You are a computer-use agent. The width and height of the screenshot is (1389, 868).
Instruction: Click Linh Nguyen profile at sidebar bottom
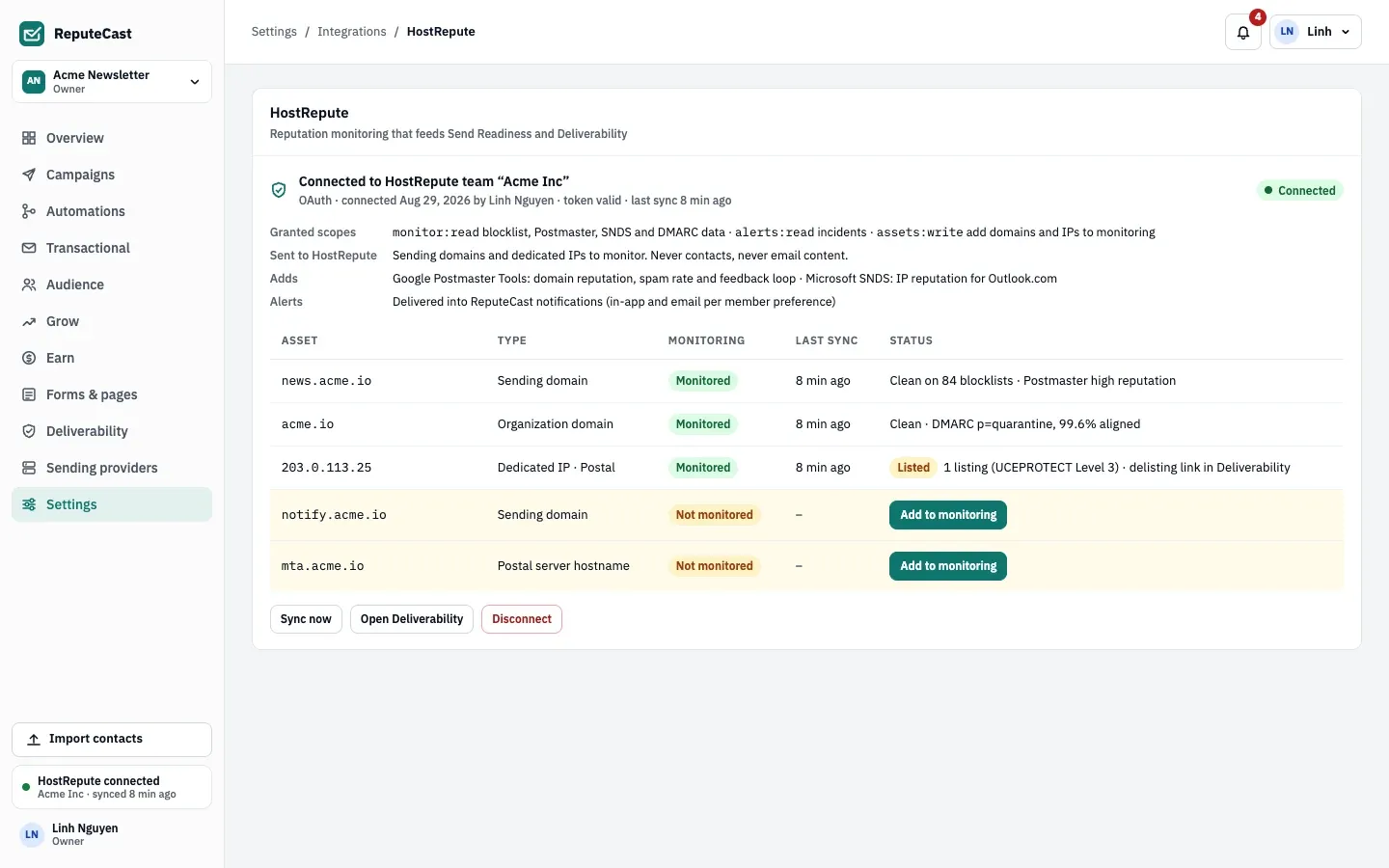112,834
